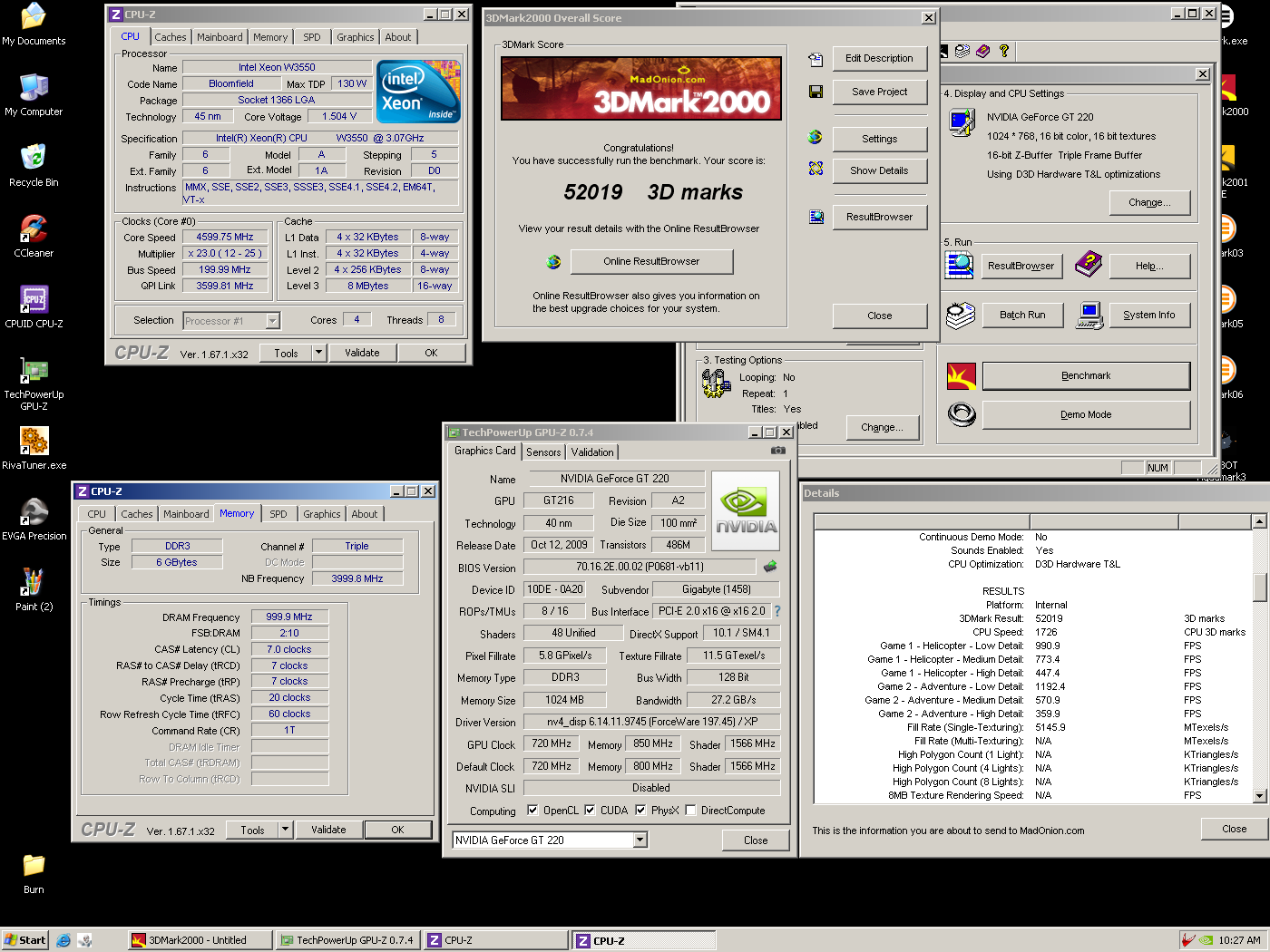Open Windows Start button

pyautogui.click(x=25, y=940)
